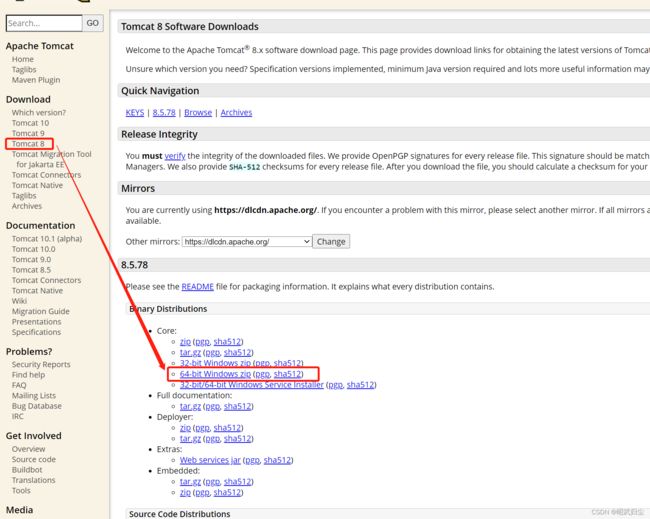This screenshot has width=650, height=519.
Task: Open Archives link in the sidebar
Action: click(x=27, y=206)
